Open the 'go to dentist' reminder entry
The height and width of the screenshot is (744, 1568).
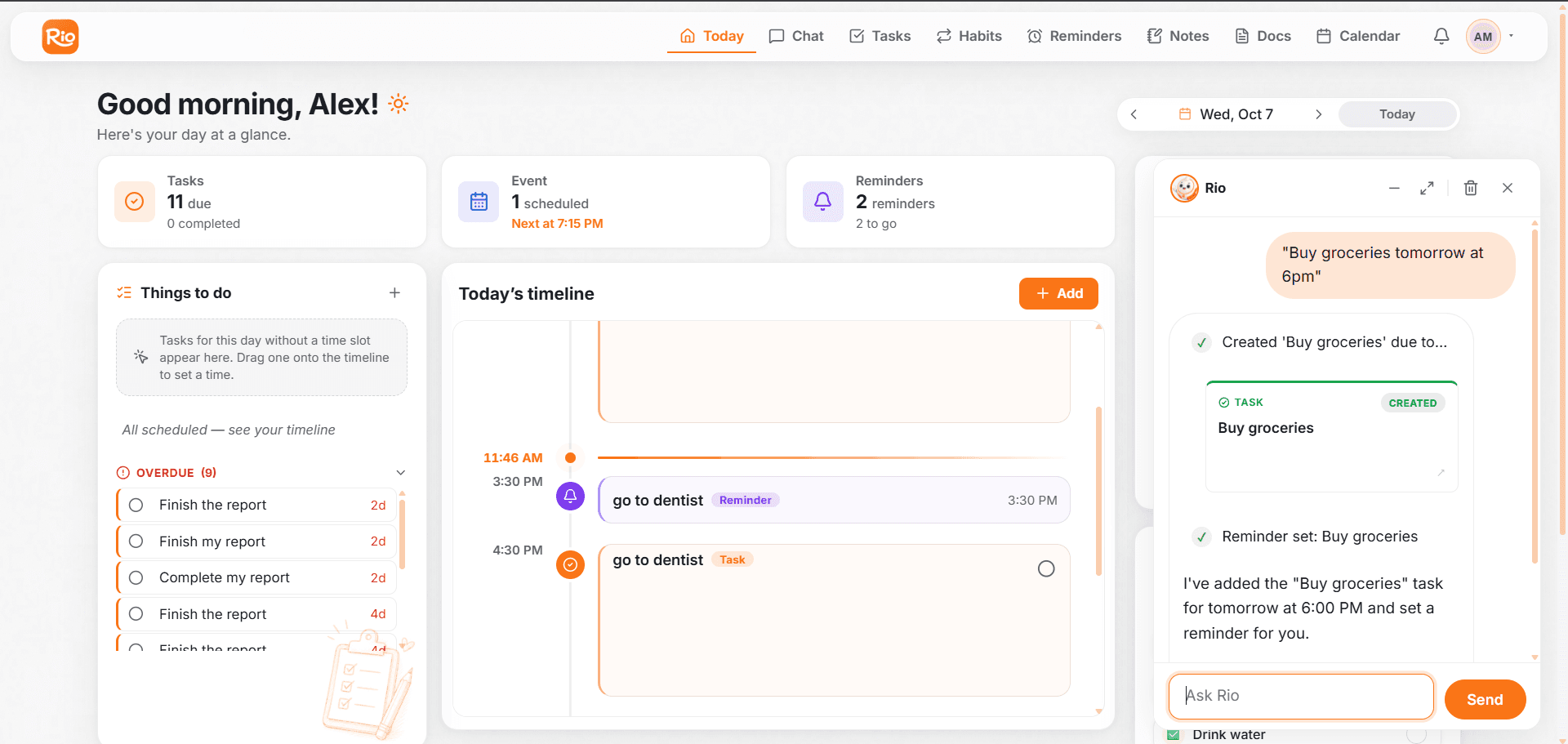tap(834, 500)
